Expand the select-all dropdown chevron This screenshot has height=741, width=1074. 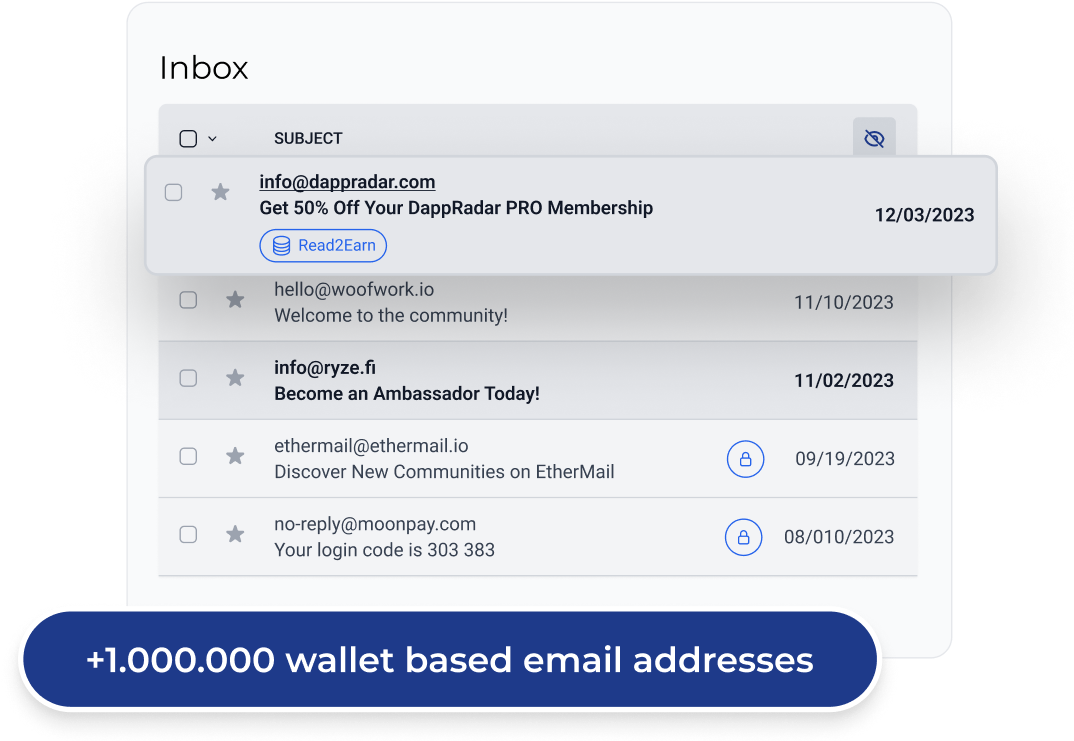(212, 139)
